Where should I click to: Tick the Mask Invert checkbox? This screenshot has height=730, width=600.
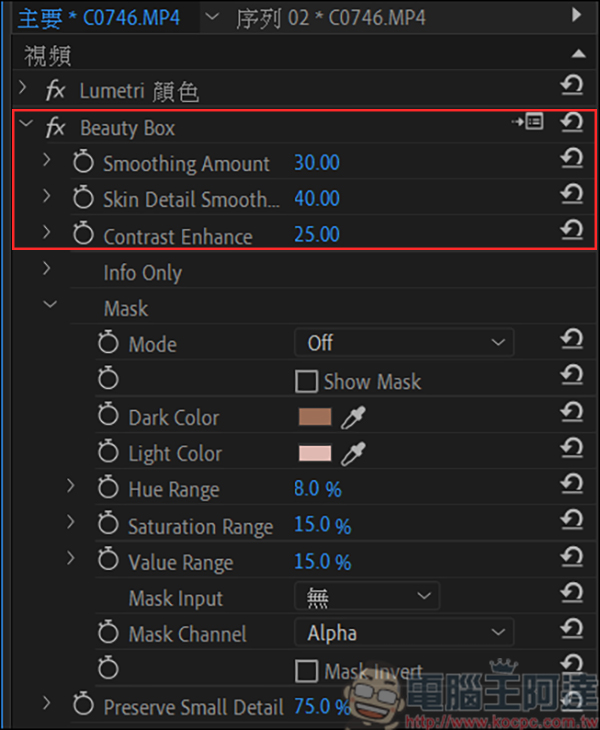pos(307,670)
